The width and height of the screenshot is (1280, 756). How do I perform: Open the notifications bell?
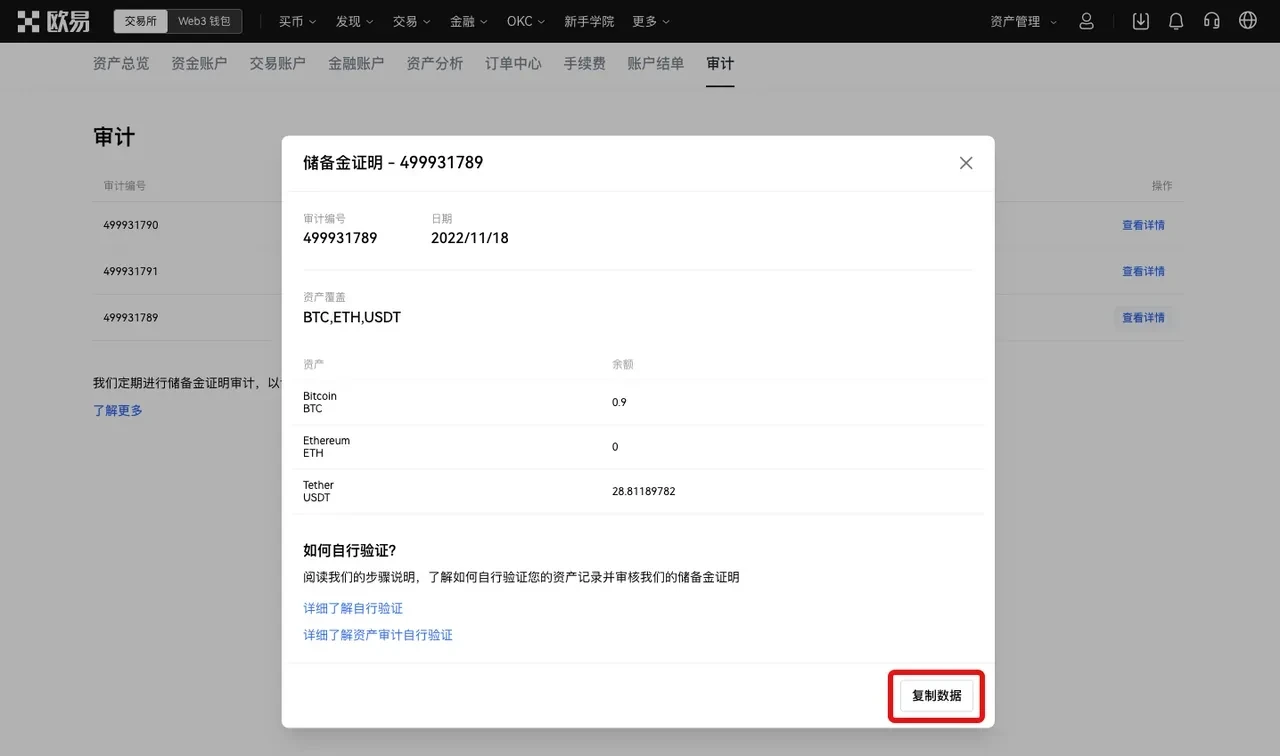click(1176, 21)
